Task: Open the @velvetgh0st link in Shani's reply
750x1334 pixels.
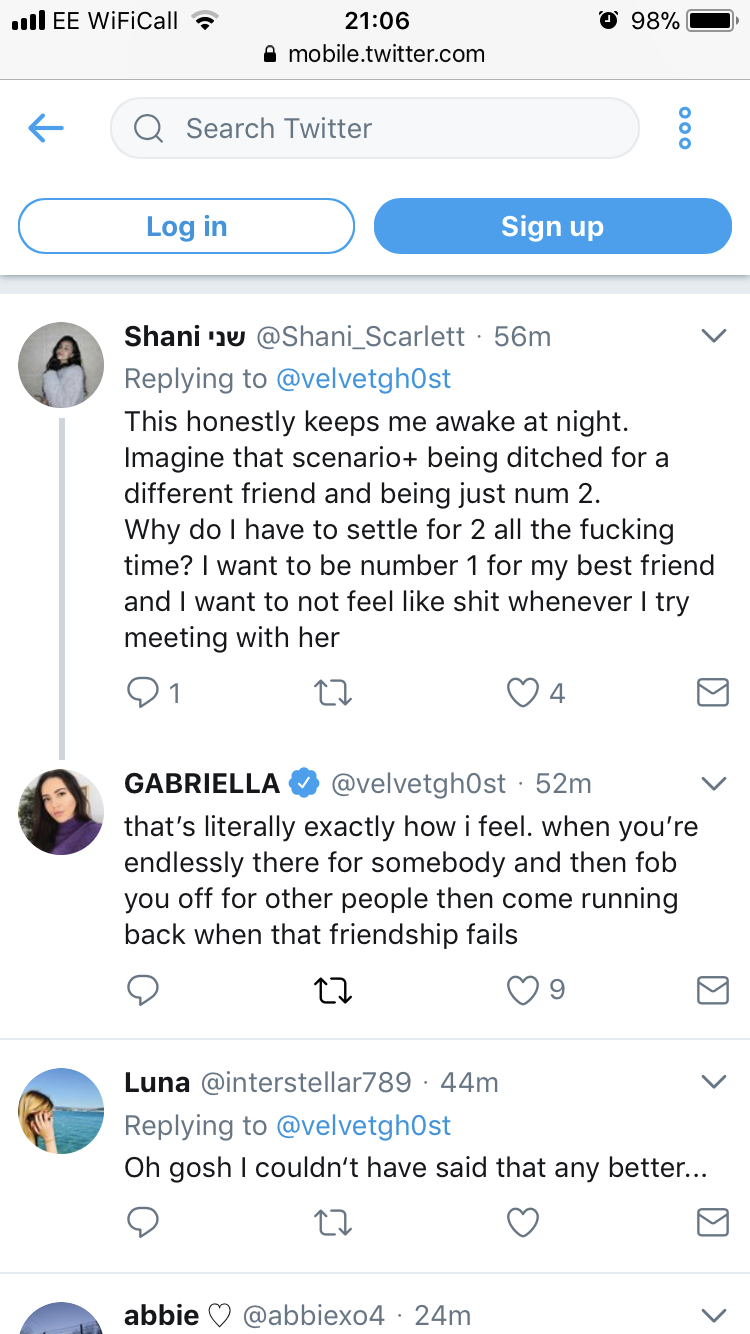Action: [363, 379]
